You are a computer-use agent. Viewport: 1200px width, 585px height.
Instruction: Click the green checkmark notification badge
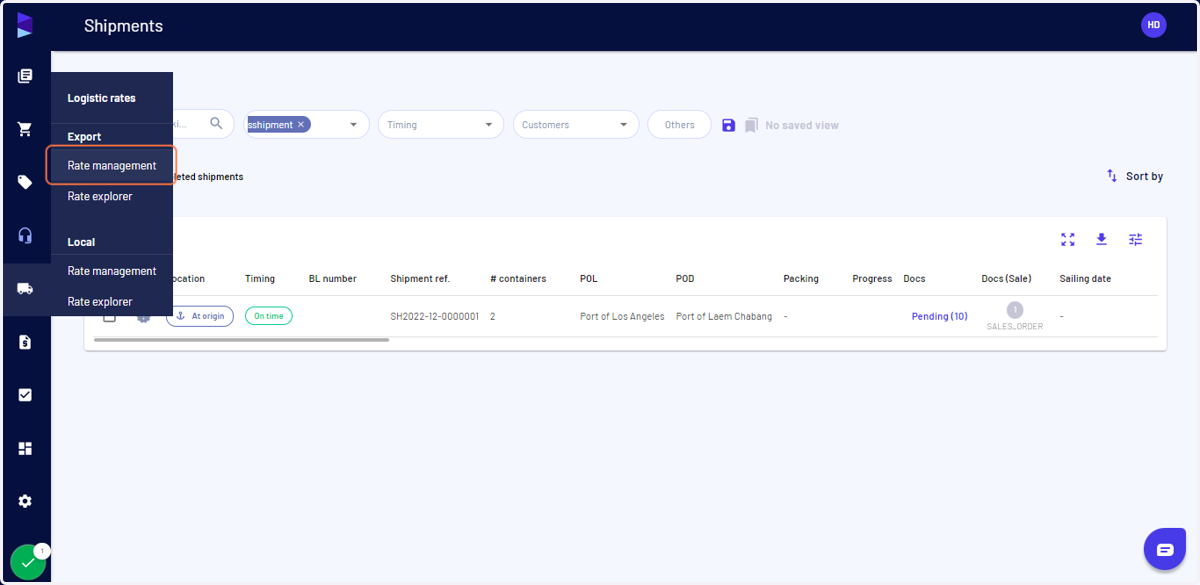tap(27, 562)
